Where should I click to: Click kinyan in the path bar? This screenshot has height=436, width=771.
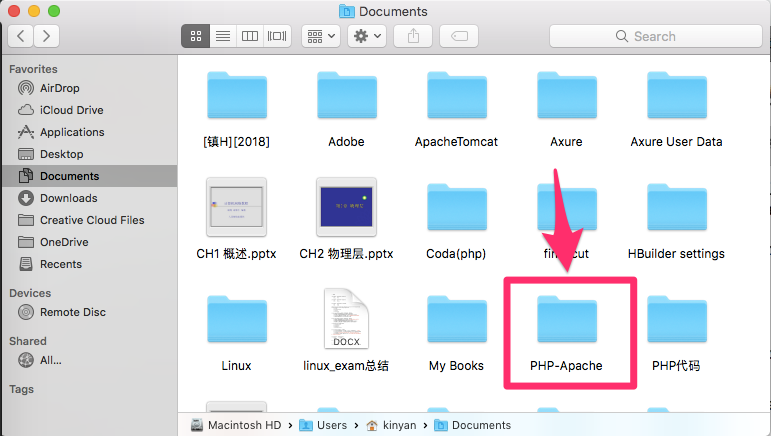pyautogui.click(x=391, y=425)
